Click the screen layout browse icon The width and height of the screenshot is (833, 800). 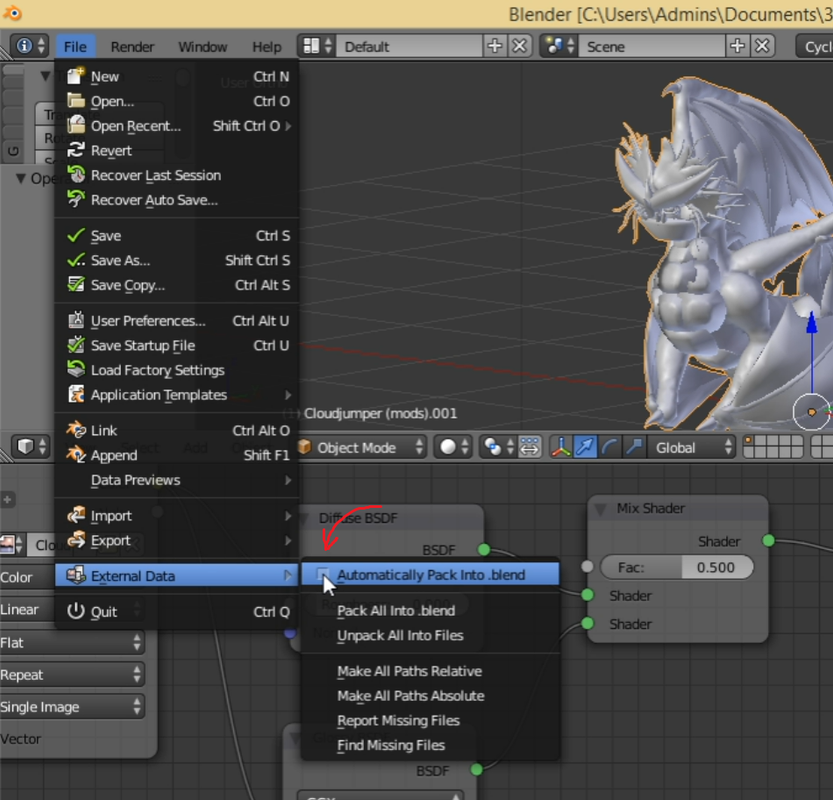pyautogui.click(x=317, y=46)
